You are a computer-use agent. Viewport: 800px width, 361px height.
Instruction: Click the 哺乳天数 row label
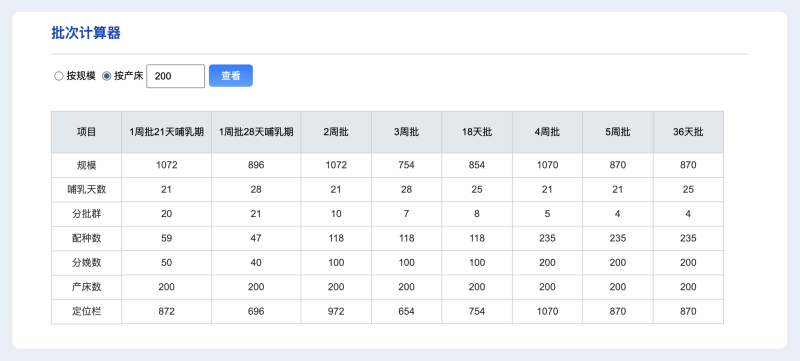pyautogui.click(x=86, y=190)
